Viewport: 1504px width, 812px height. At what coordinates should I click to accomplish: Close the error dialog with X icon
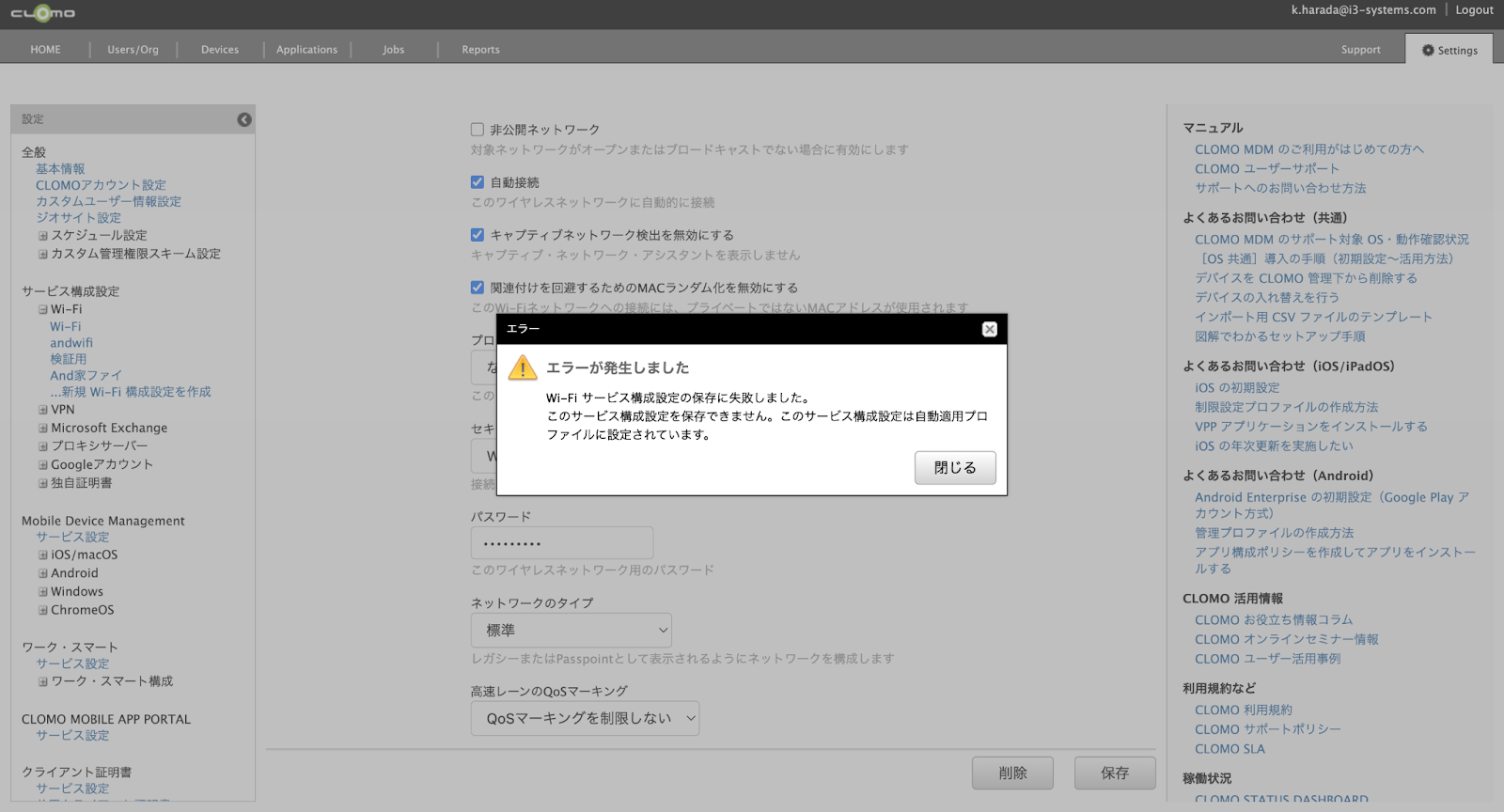tap(989, 329)
